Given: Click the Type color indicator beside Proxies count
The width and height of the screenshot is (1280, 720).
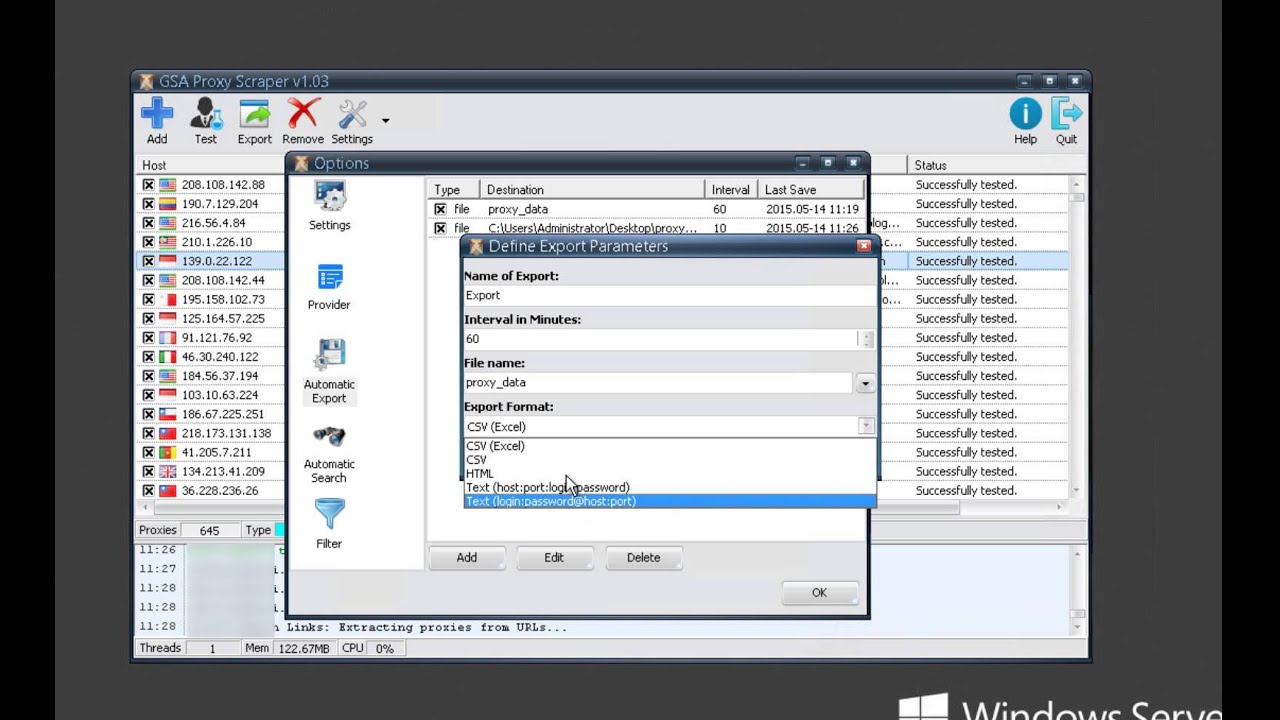Looking at the screenshot, I should (x=280, y=530).
